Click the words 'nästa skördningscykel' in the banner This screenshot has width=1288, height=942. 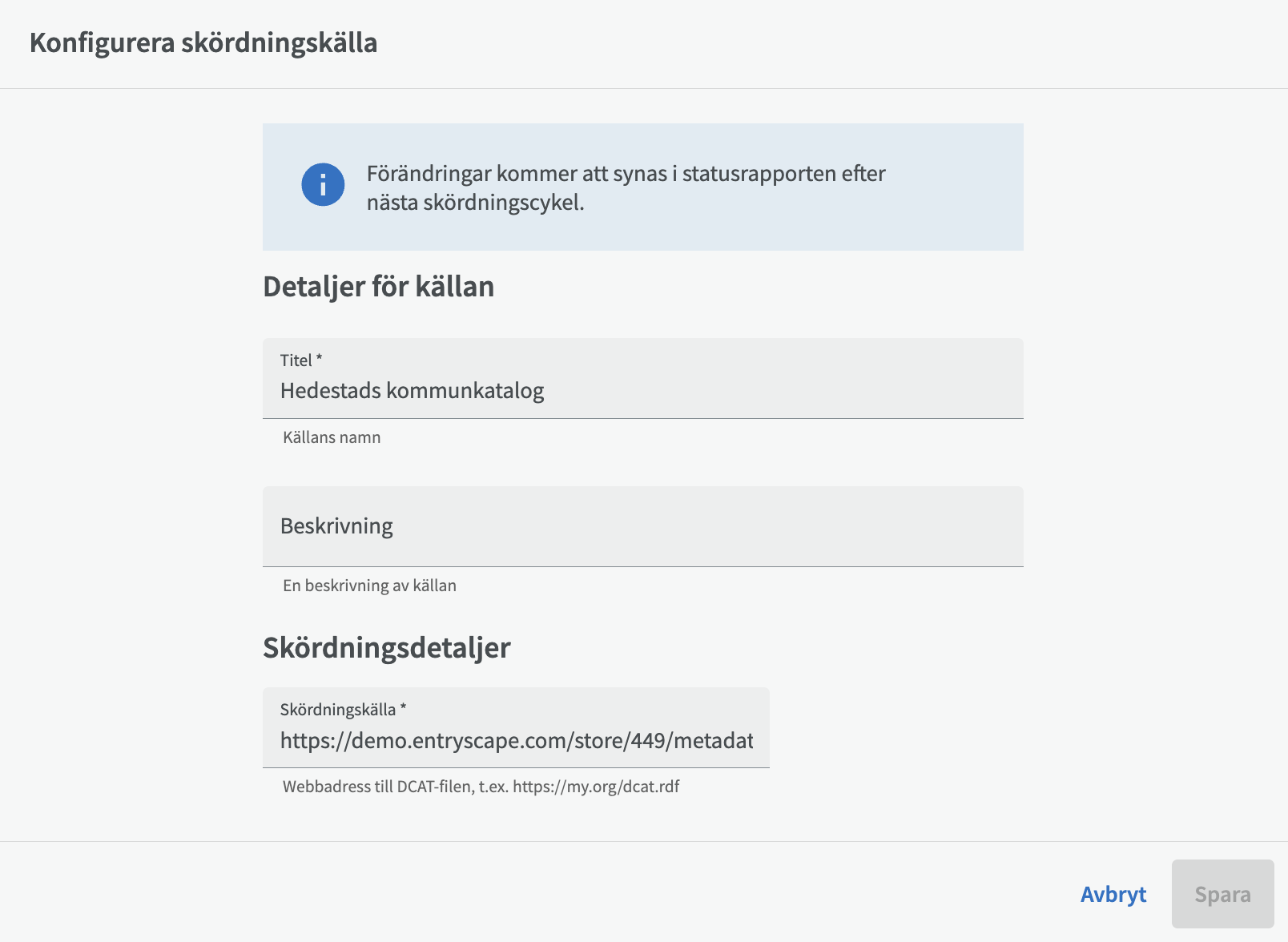[474, 203]
